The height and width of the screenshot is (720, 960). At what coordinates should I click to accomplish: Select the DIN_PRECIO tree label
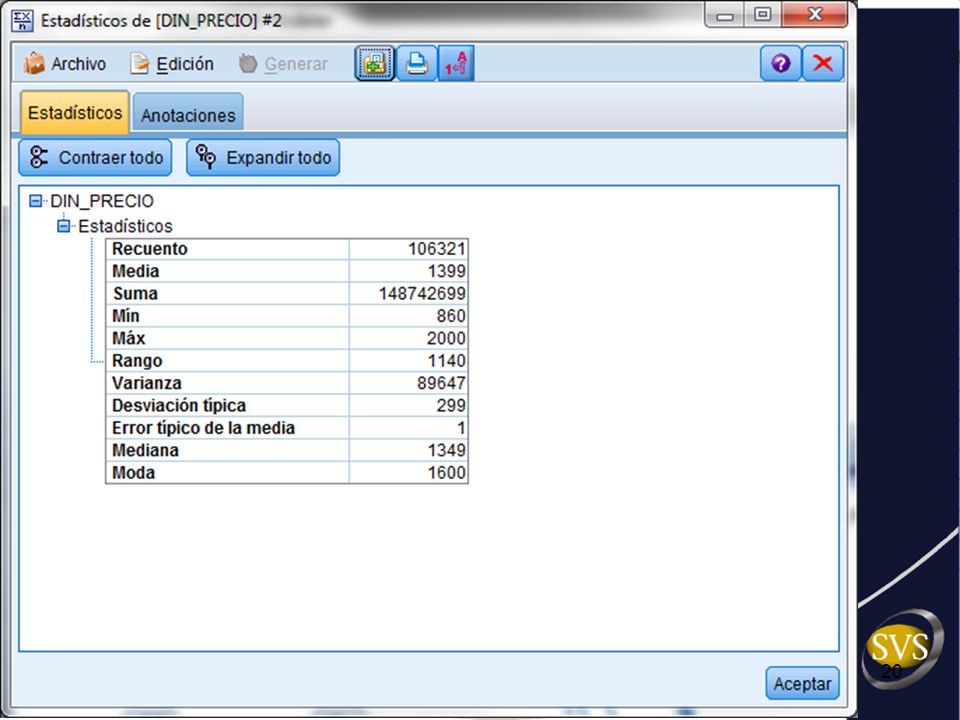pos(102,201)
